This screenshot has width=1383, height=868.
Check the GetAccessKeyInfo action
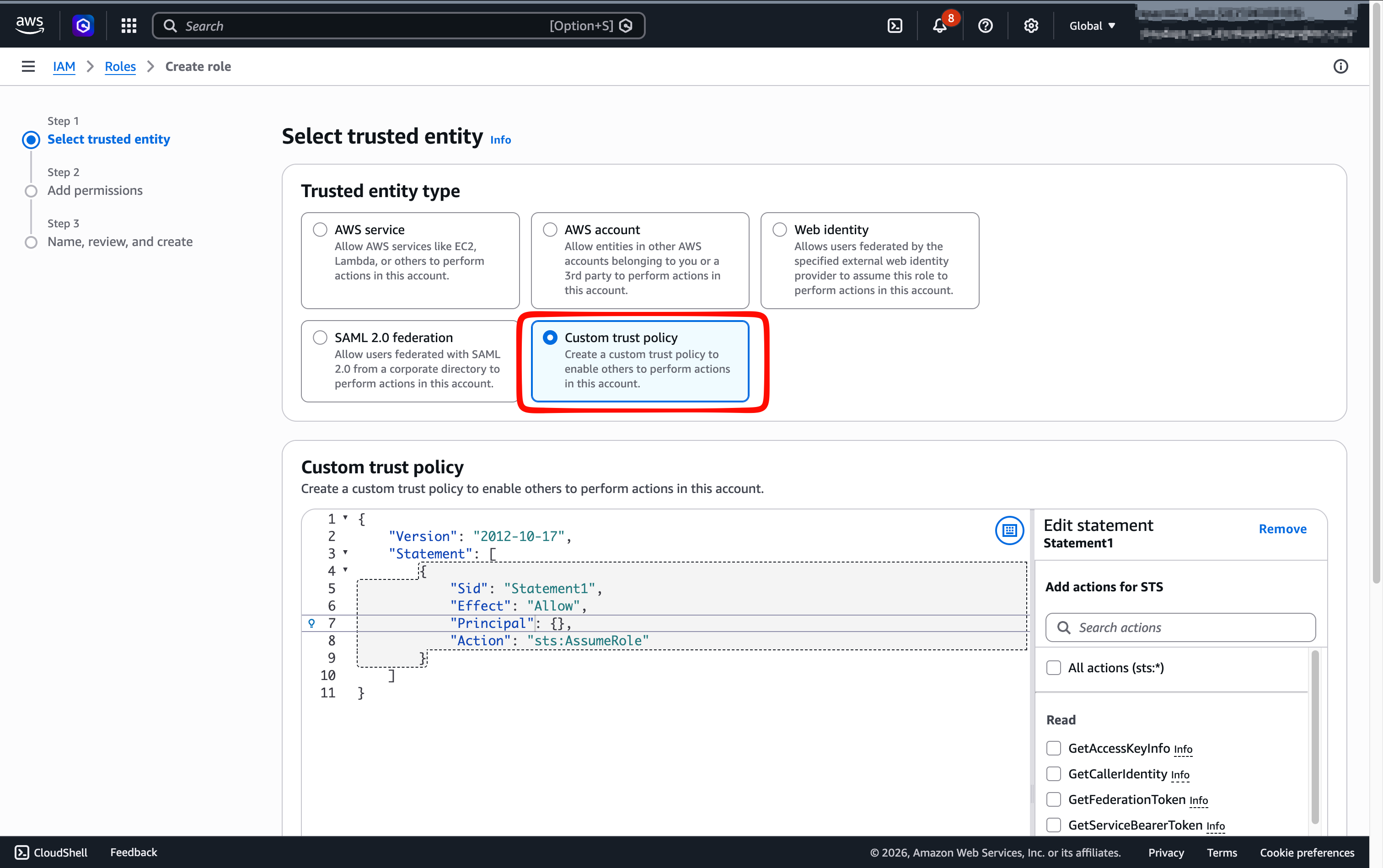click(x=1053, y=748)
